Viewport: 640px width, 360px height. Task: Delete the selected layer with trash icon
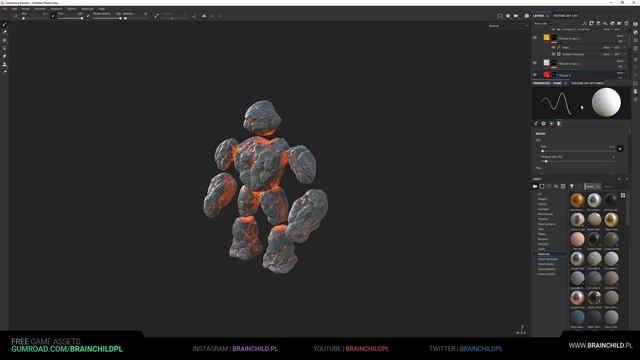click(626, 23)
